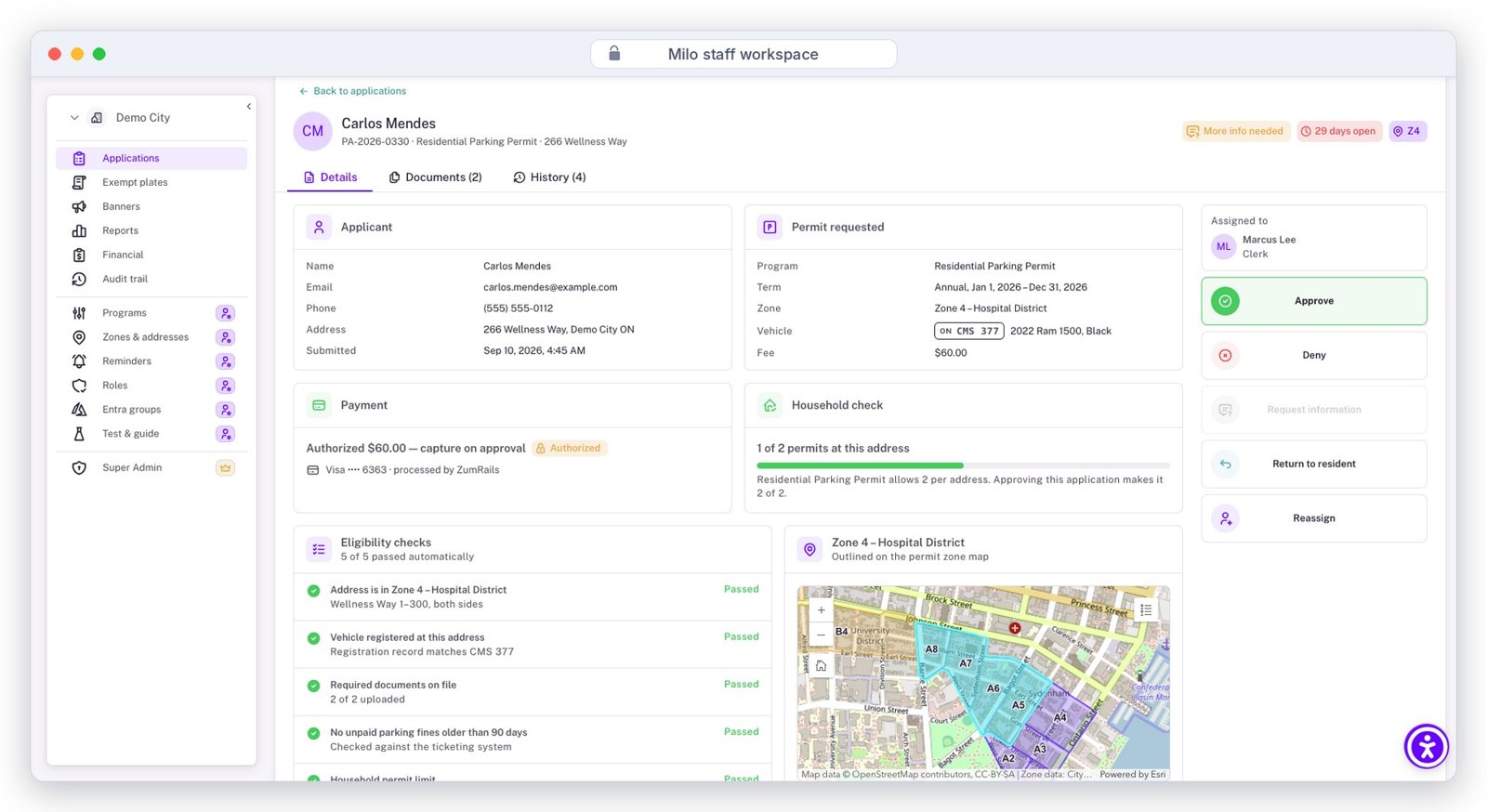Click the 29 days open badge

pos(1339,131)
